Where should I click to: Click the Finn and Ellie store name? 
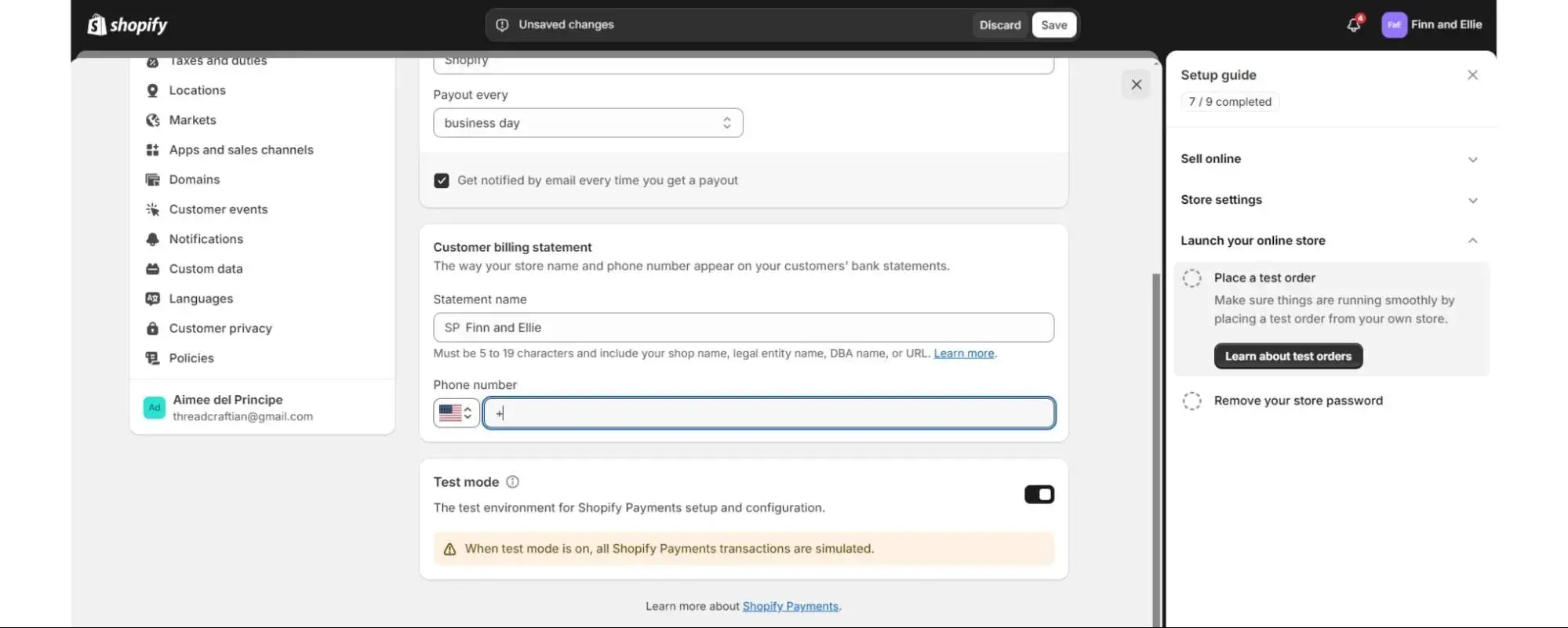pyautogui.click(x=1446, y=25)
